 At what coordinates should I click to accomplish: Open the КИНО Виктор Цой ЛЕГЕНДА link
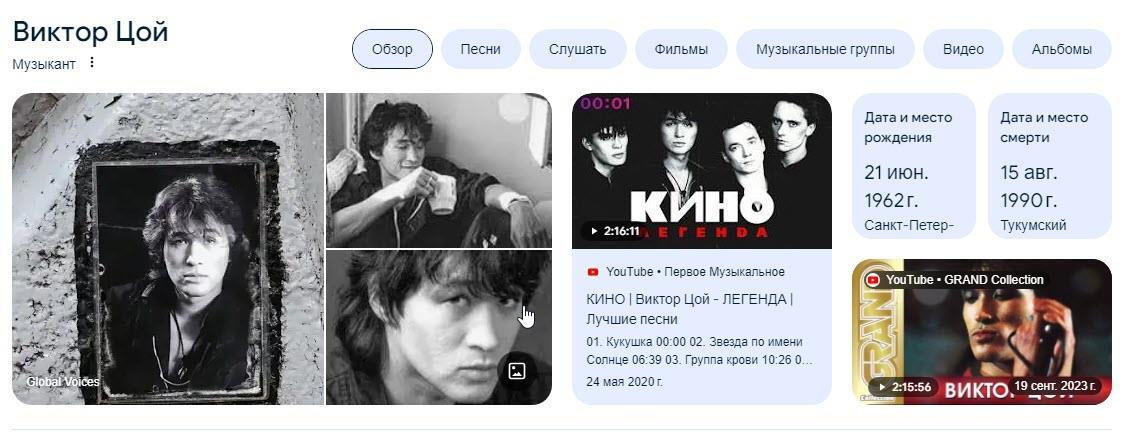pos(689,309)
